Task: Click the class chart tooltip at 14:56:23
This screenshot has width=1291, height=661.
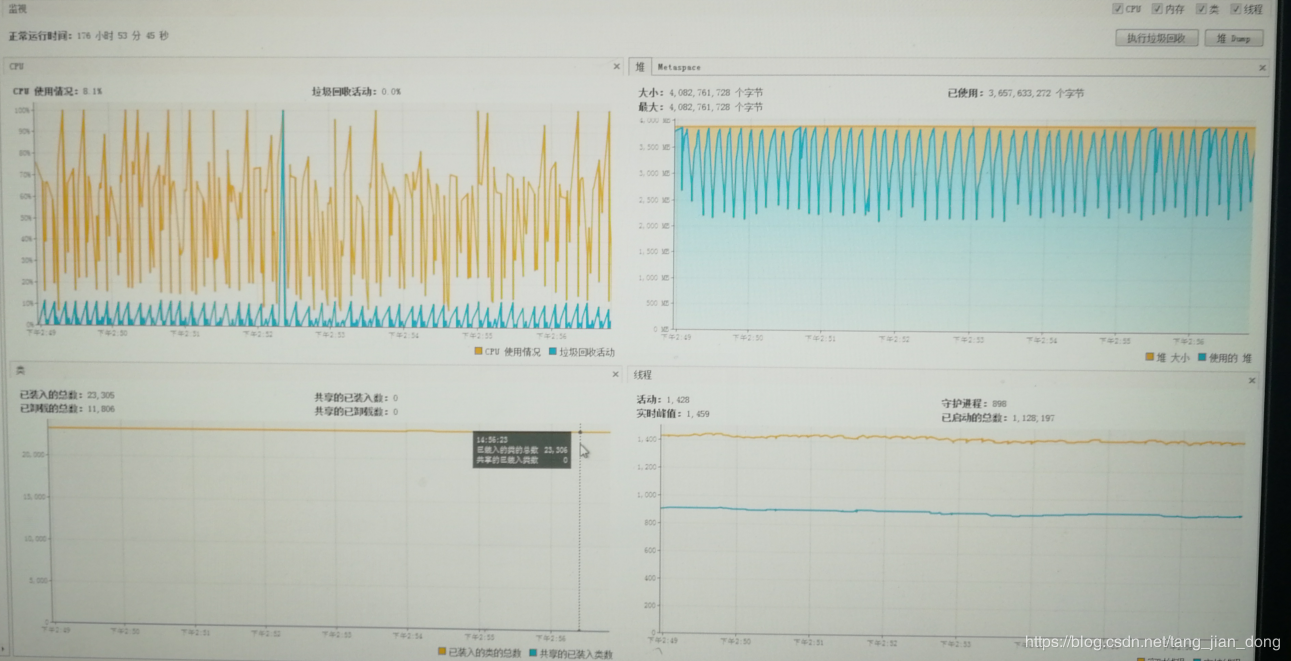Action: 521,449
